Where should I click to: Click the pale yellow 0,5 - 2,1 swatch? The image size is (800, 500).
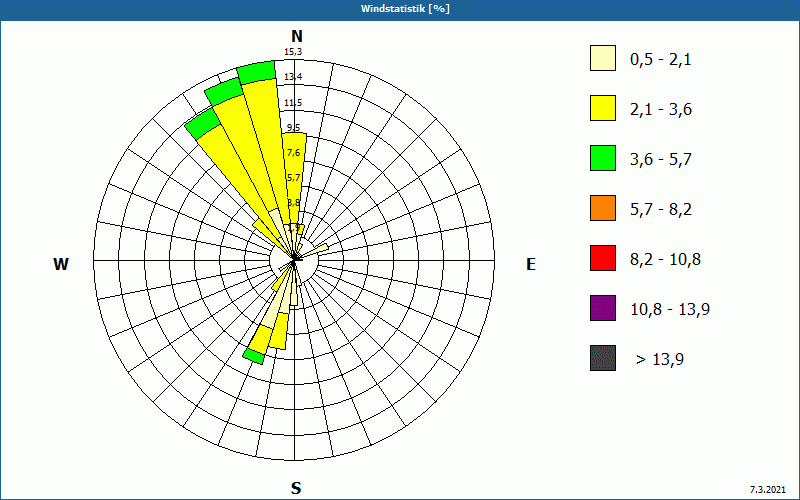[x=603, y=58]
